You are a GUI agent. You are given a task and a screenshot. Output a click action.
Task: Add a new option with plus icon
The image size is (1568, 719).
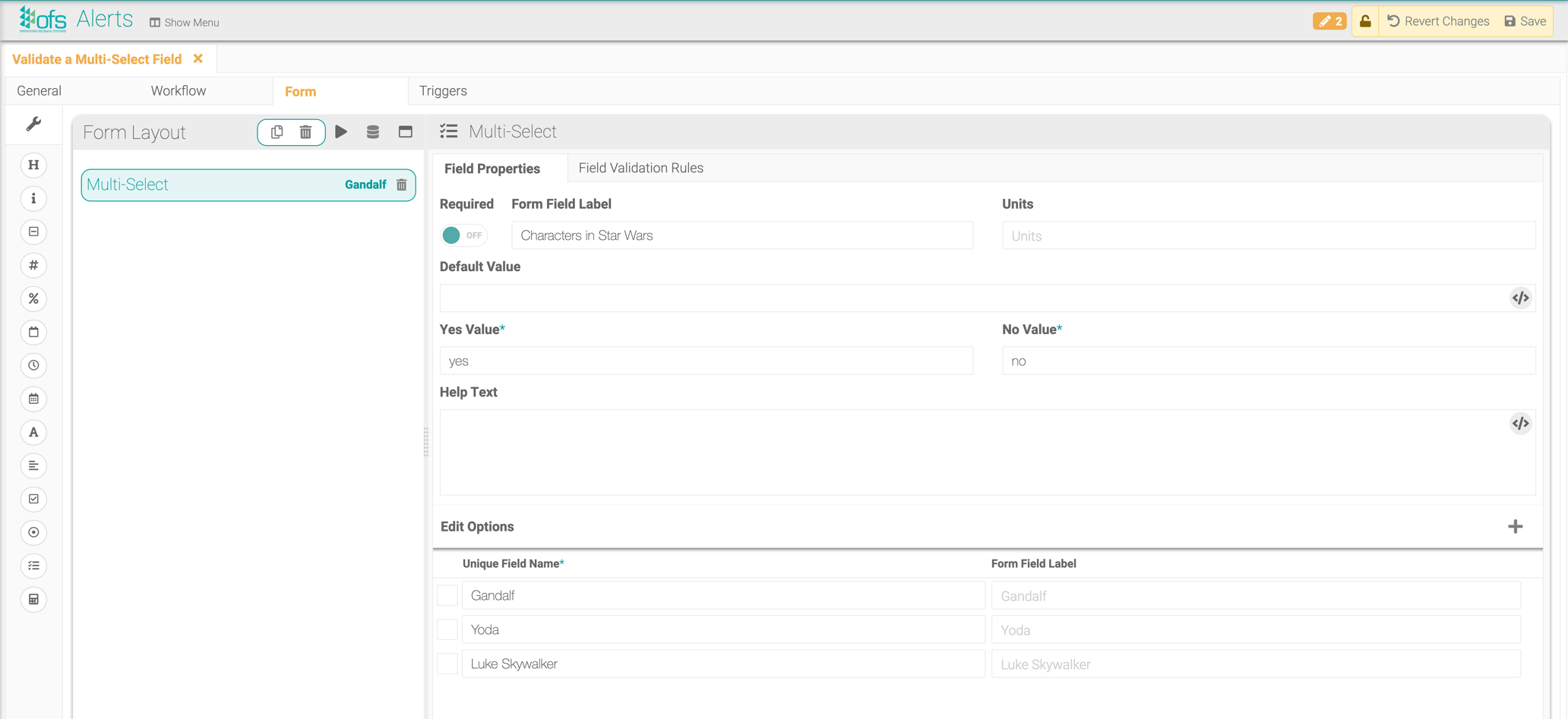coord(1516,526)
